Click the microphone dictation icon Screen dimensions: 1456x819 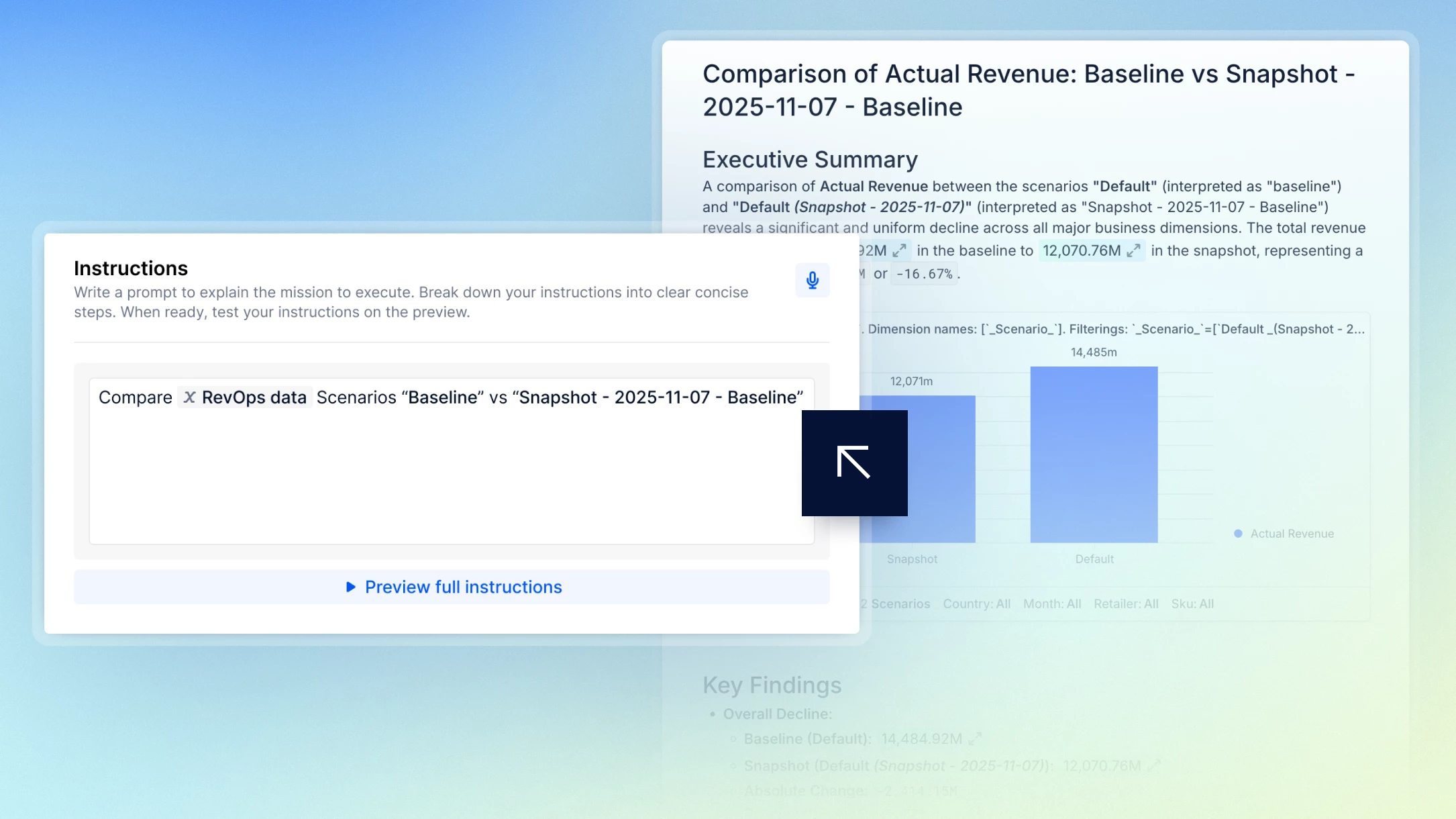coord(812,280)
